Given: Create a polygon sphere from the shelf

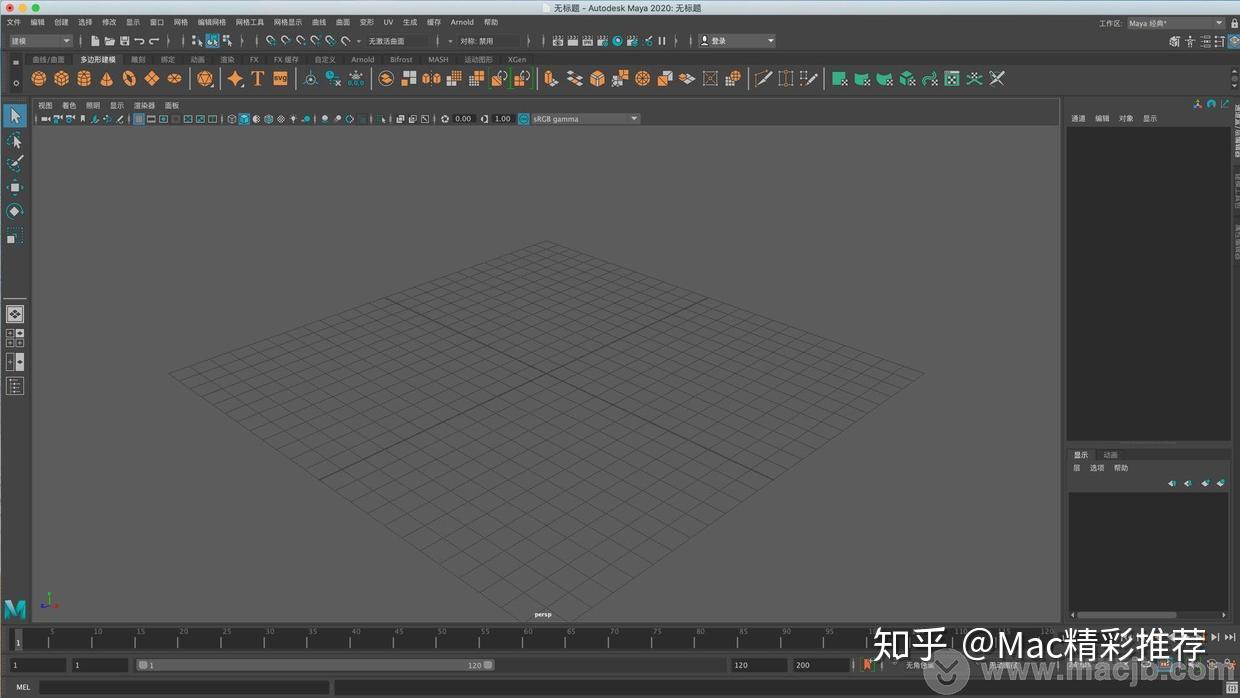Looking at the screenshot, I should [38, 78].
